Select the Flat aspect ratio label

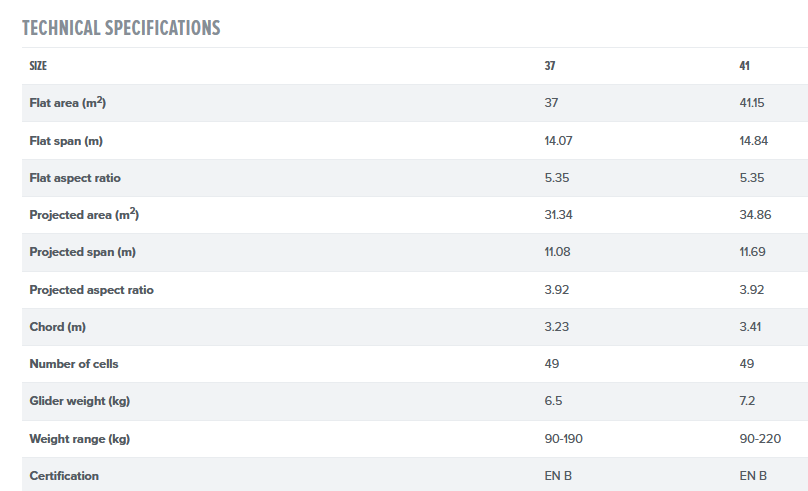click(75, 178)
